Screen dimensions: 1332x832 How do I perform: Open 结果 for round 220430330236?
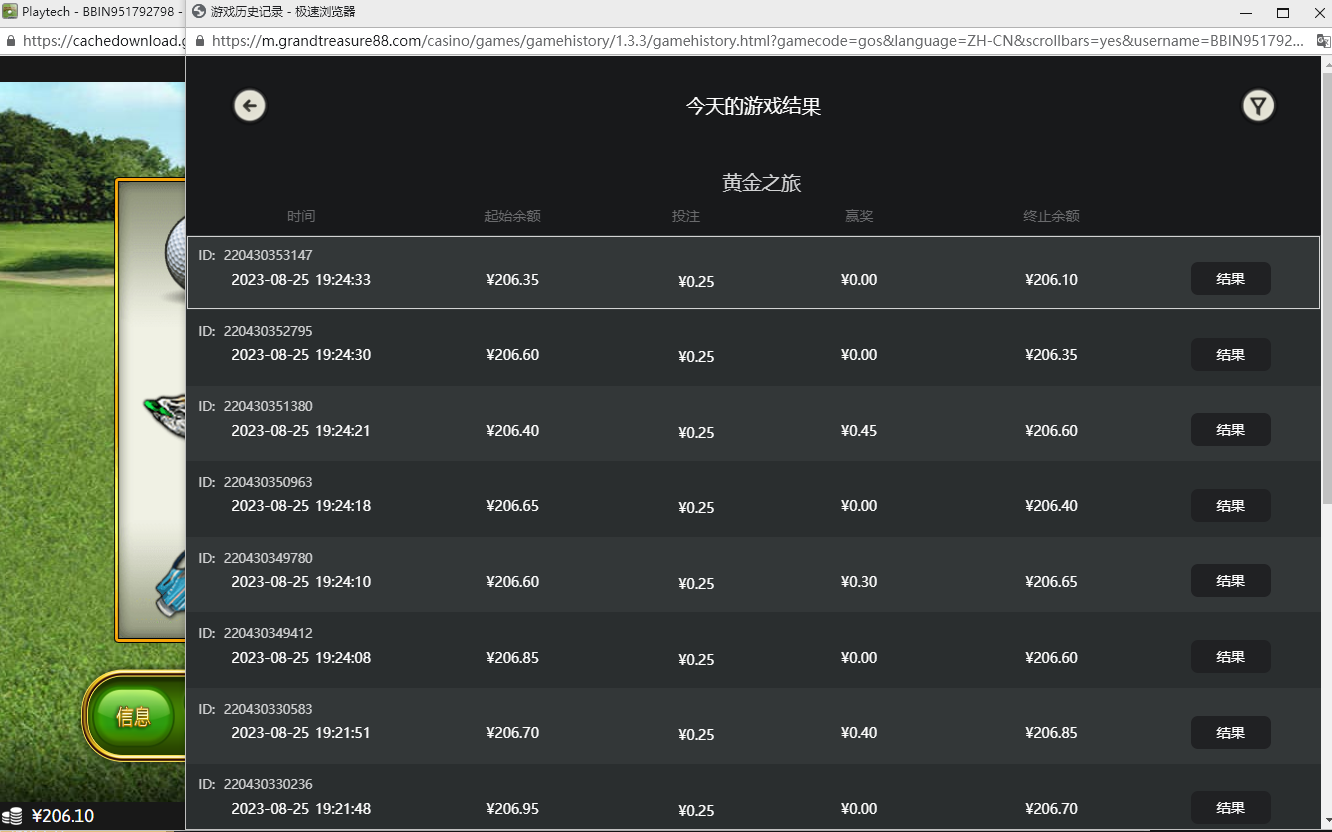1230,808
